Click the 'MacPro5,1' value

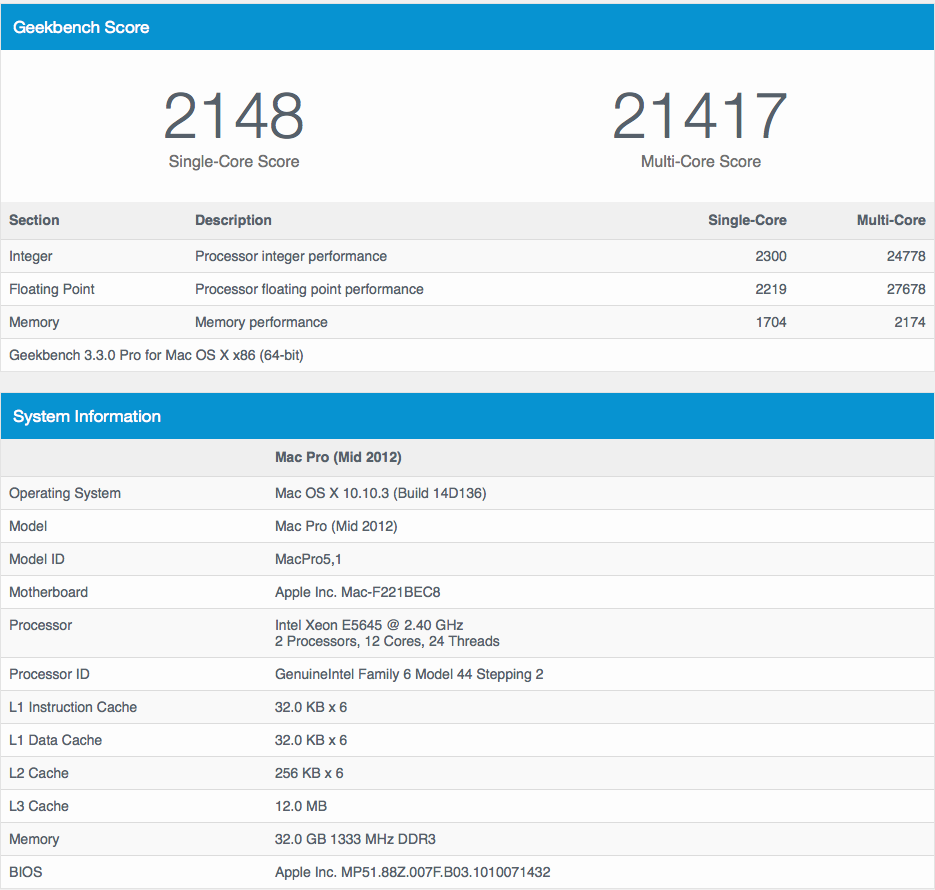308,559
